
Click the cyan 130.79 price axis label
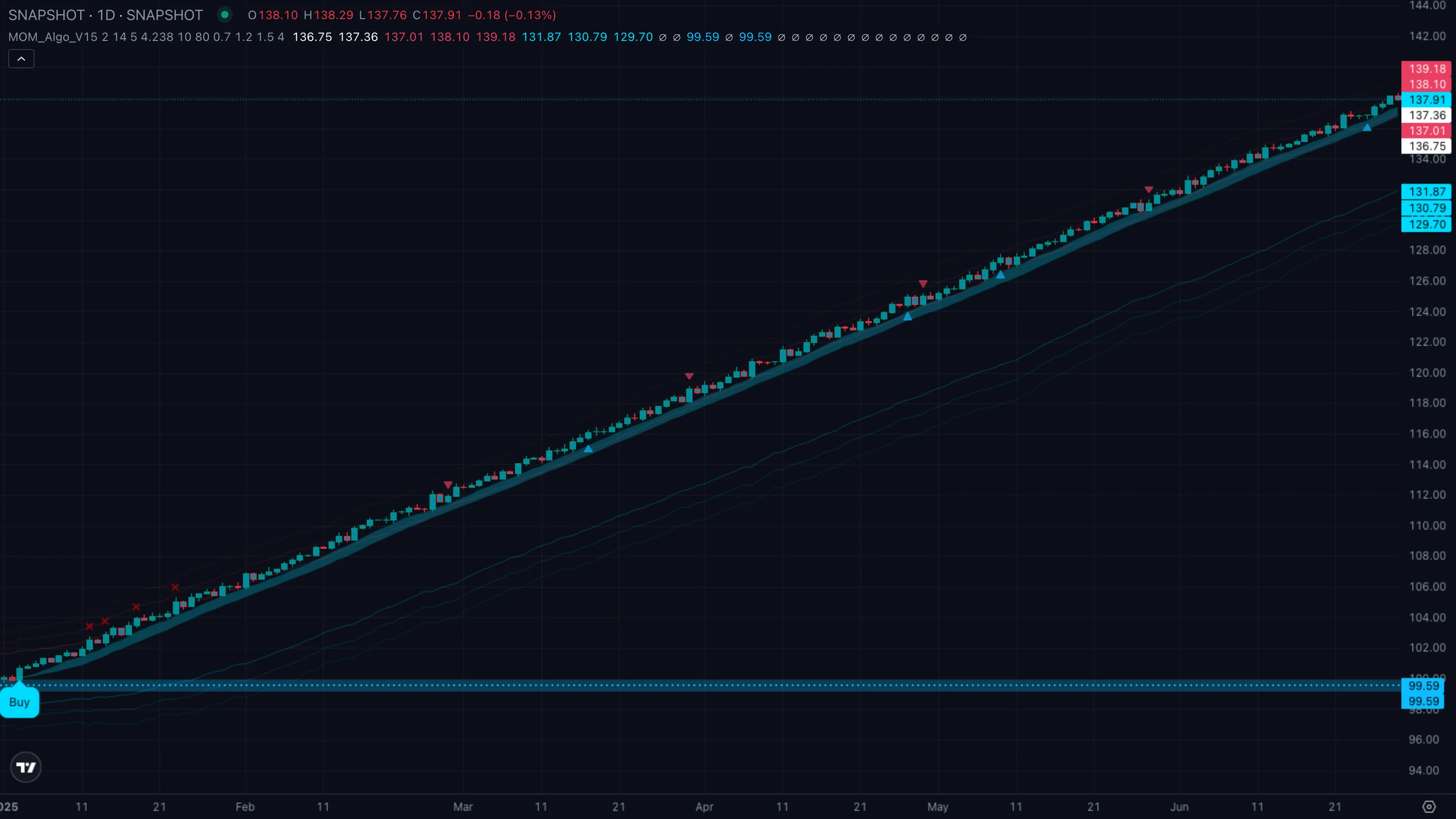click(x=1426, y=208)
